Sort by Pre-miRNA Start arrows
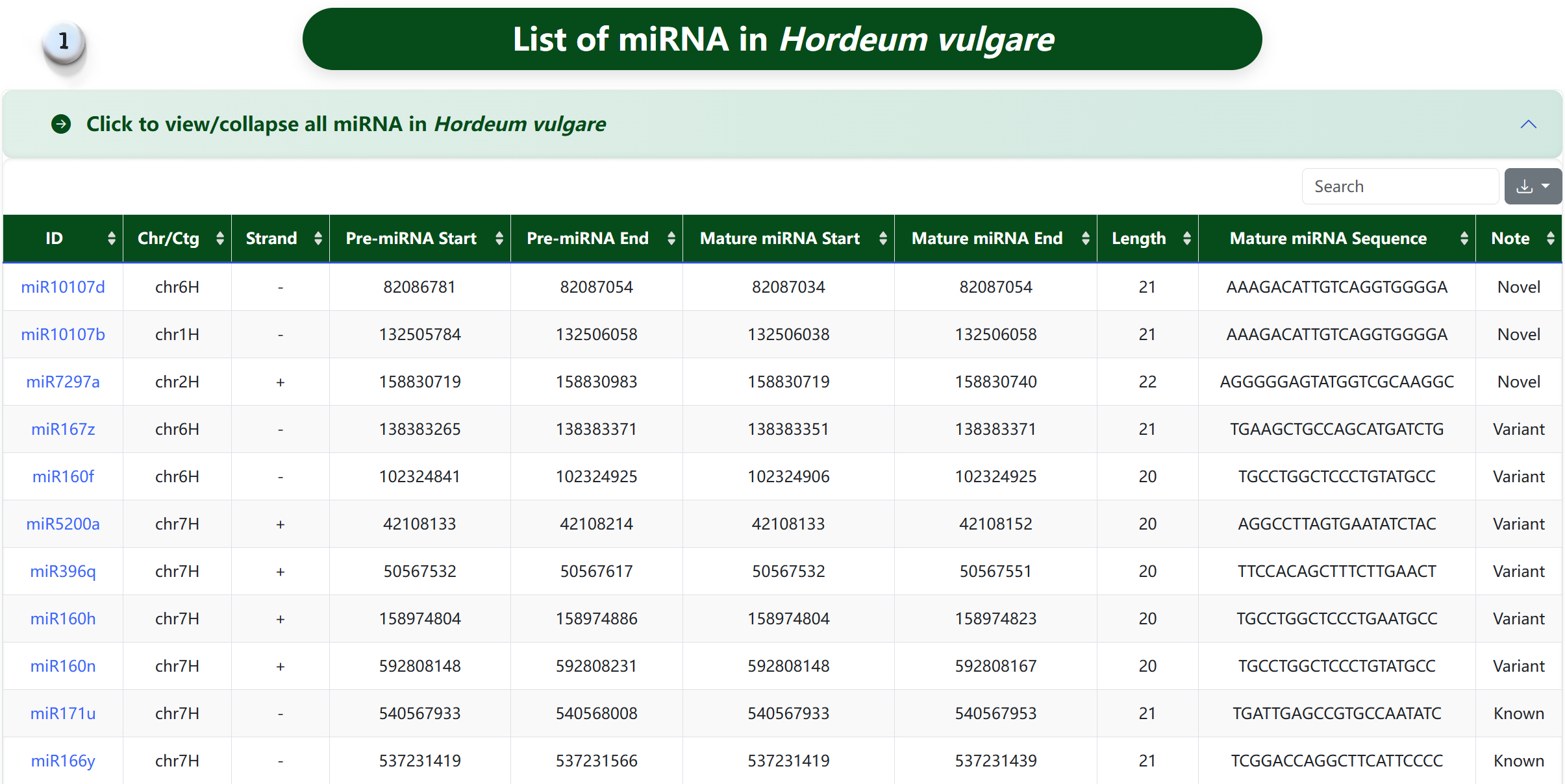 499,238
